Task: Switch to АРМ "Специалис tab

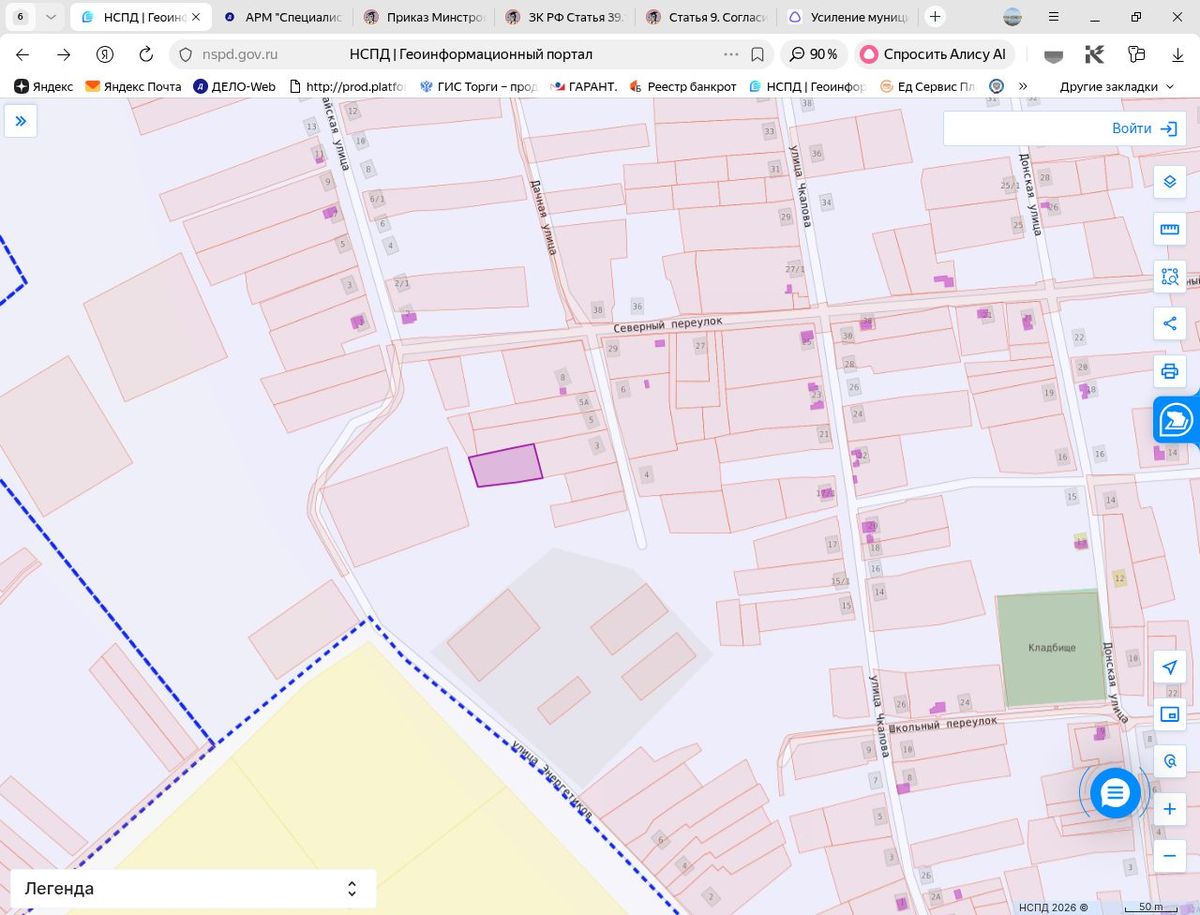Action: tap(284, 17)
